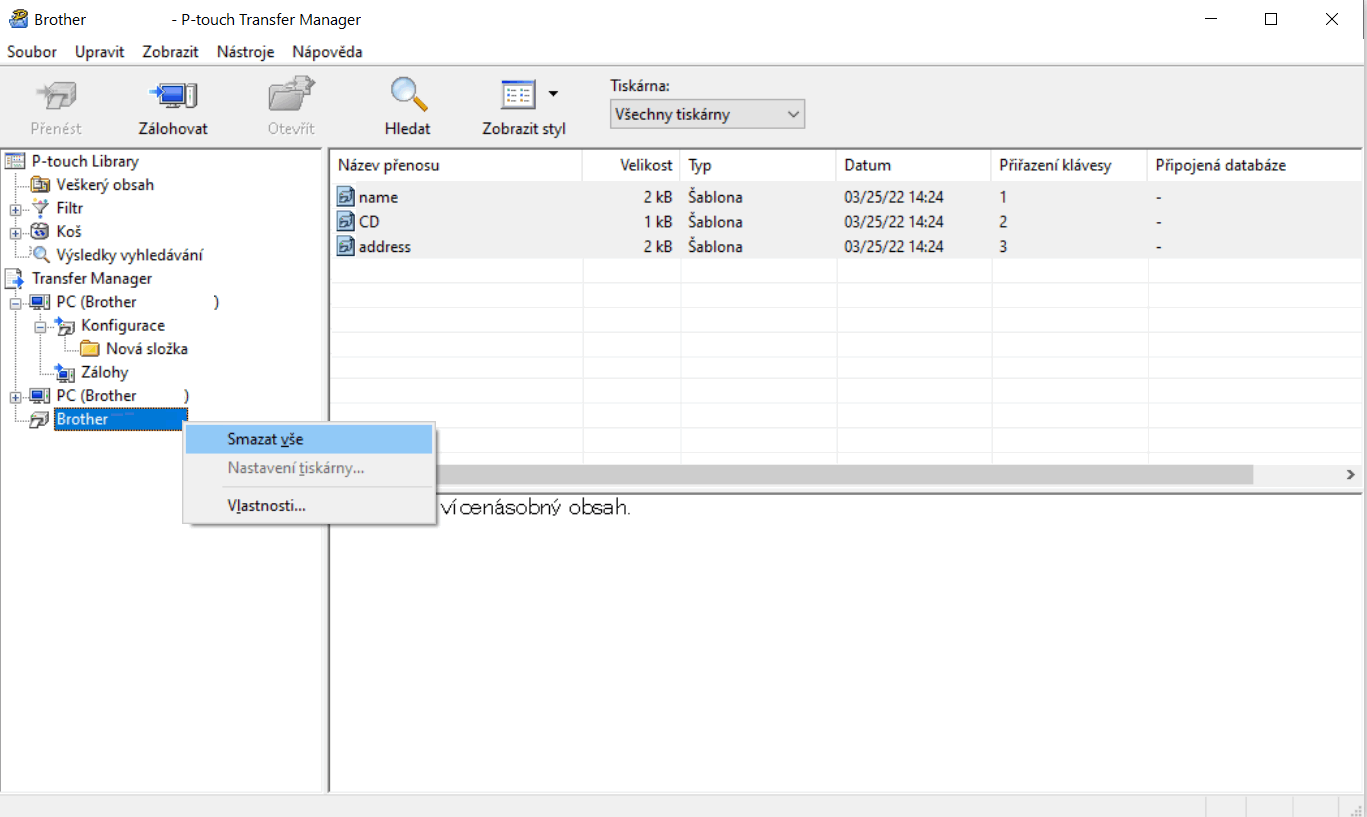1367x817 pixels.
Task: Select the Konfigurace folder
Action: 123,326
